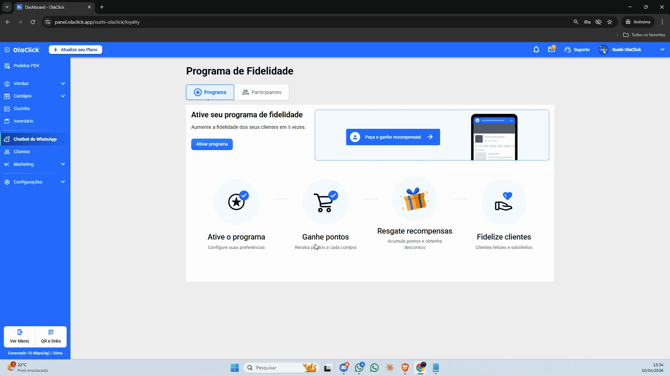The width and height of the screenshot is (670, 376).
Task: Click the Windows taskbar Pesquisar search box
Action: click(280, 367)
